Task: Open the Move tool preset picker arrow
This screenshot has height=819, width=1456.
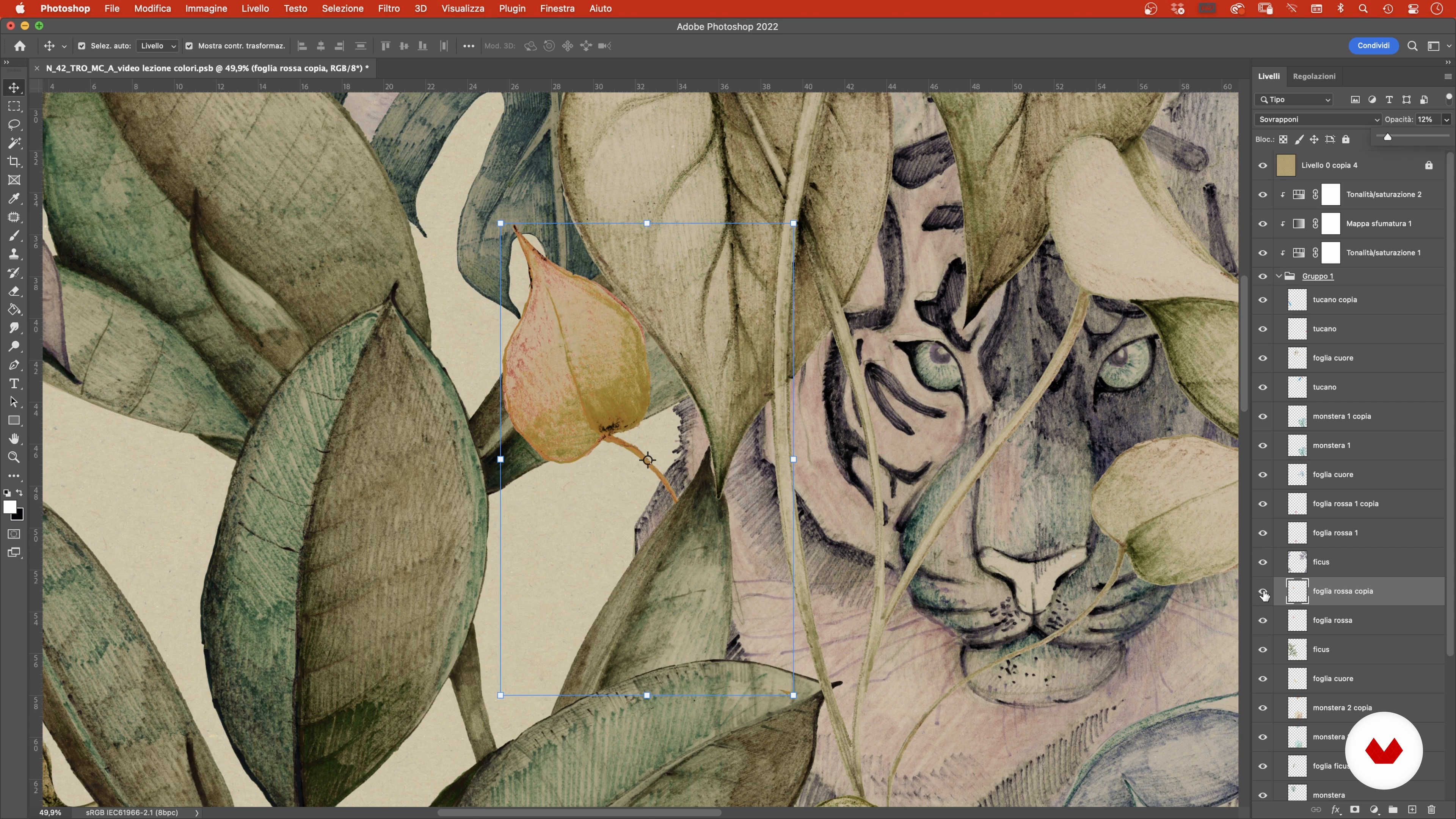Action: pyautogui.click(x=64, y=46)
